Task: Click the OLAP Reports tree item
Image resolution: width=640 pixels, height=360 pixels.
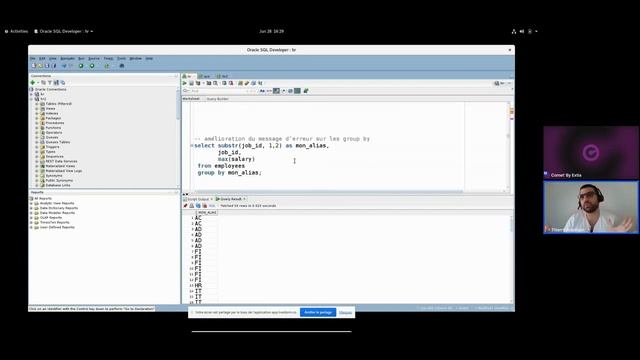Action: (x=51, y=218)
